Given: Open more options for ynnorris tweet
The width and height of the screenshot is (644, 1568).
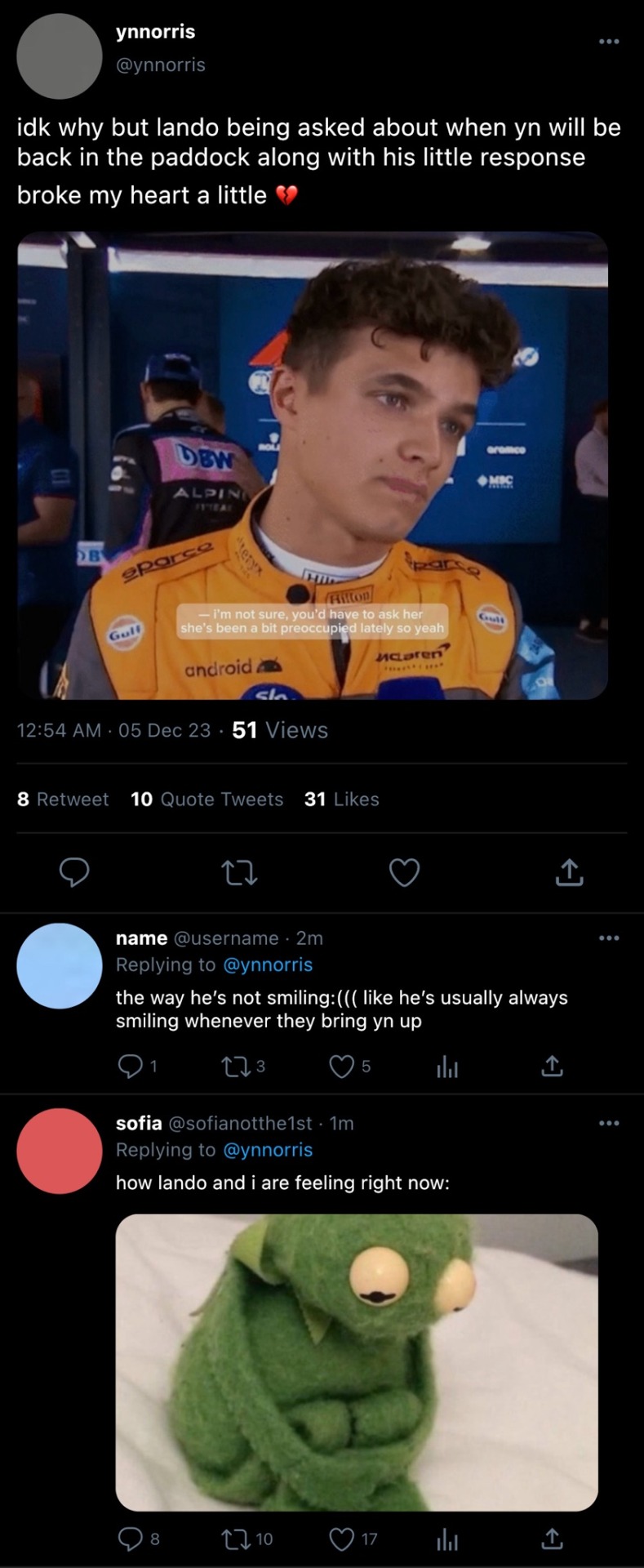Looking at the screenshot, I should point(609,42).
